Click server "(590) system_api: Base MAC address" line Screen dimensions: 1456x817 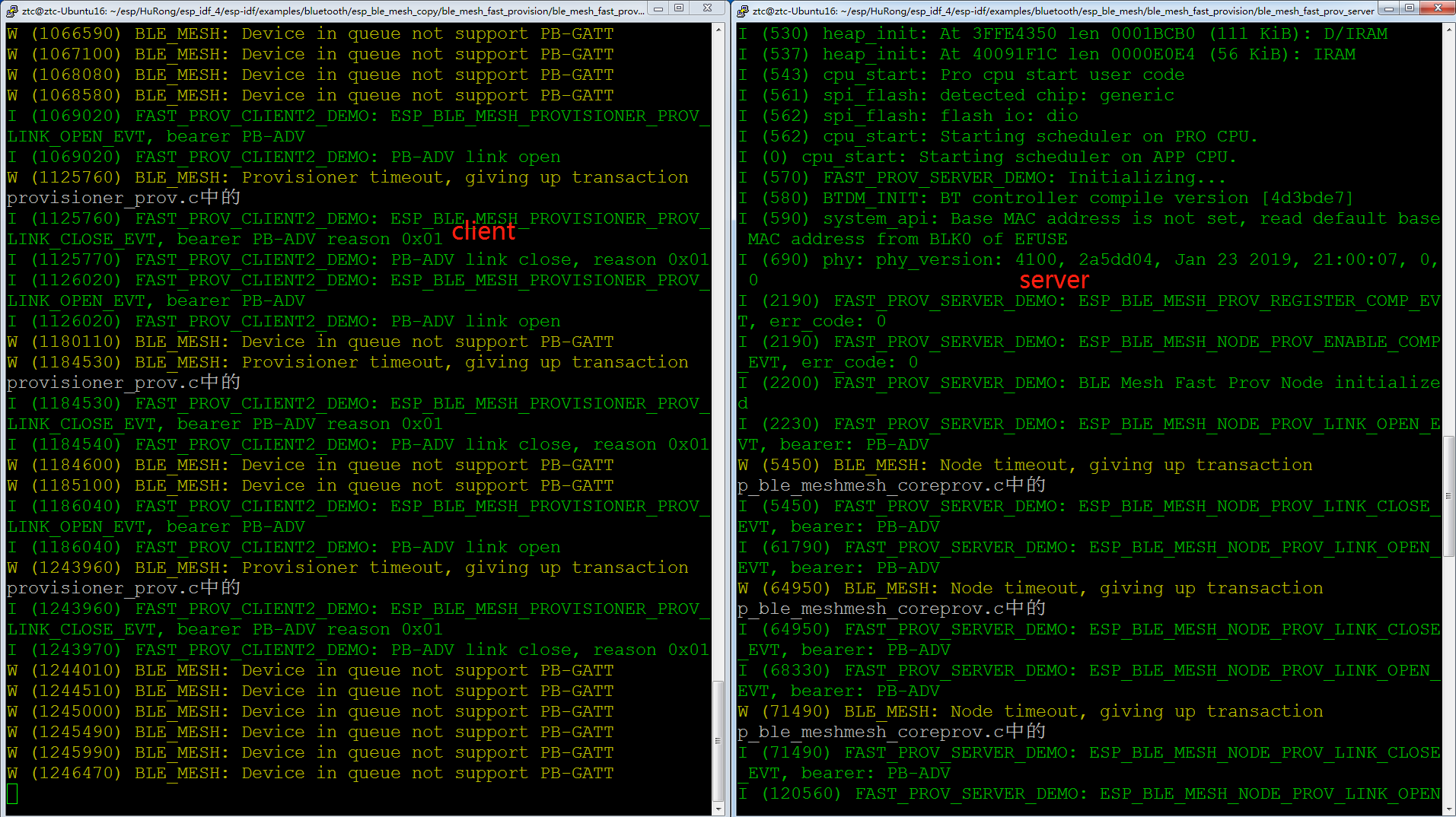[x=1089, y=229]
